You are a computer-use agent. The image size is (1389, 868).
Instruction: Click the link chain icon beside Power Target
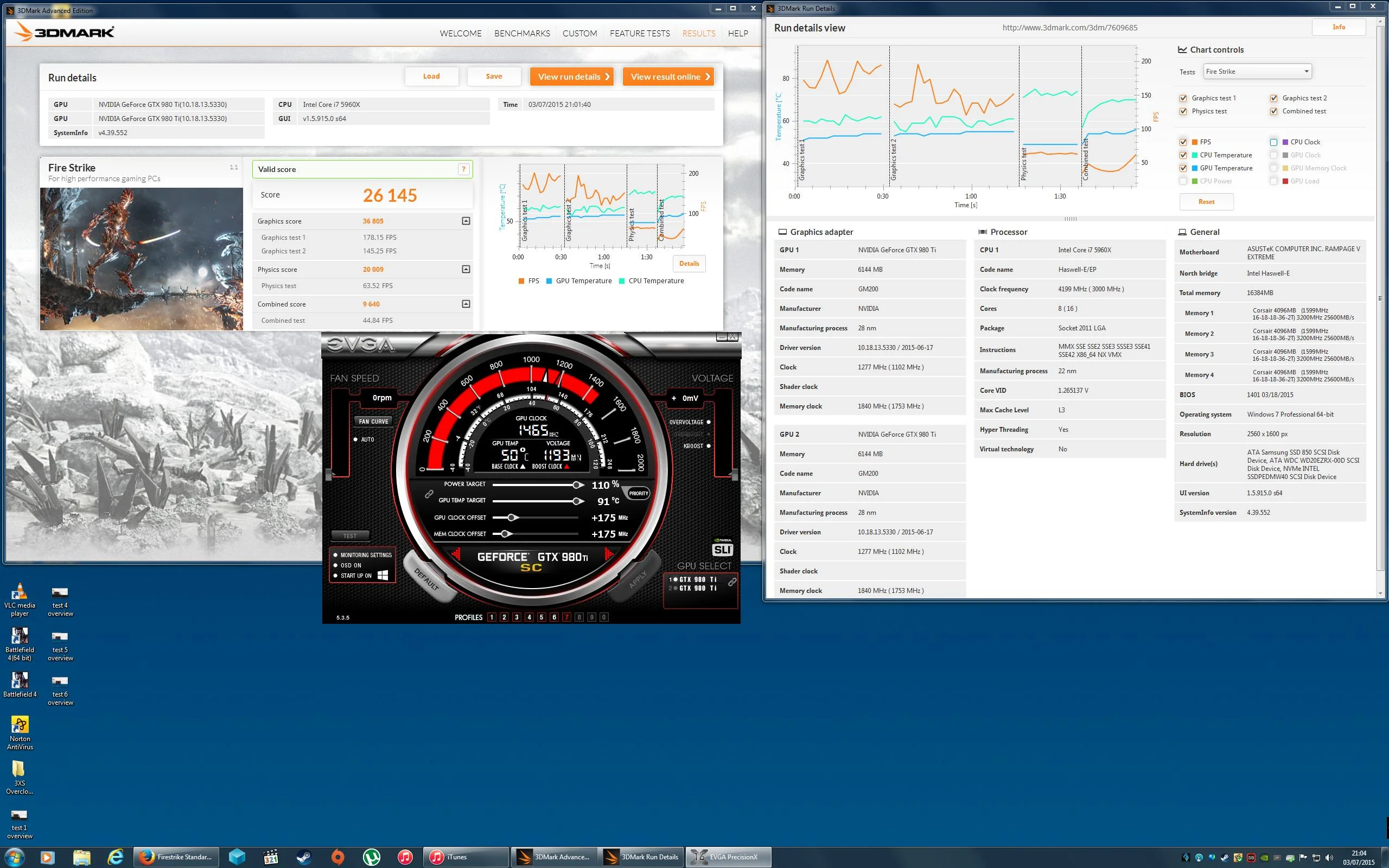click(429, 494)
